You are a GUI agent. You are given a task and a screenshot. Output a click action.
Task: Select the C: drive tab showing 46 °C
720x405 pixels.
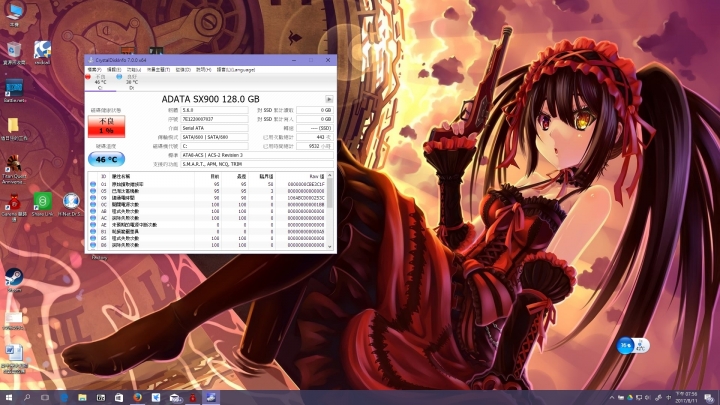(100, 82)
